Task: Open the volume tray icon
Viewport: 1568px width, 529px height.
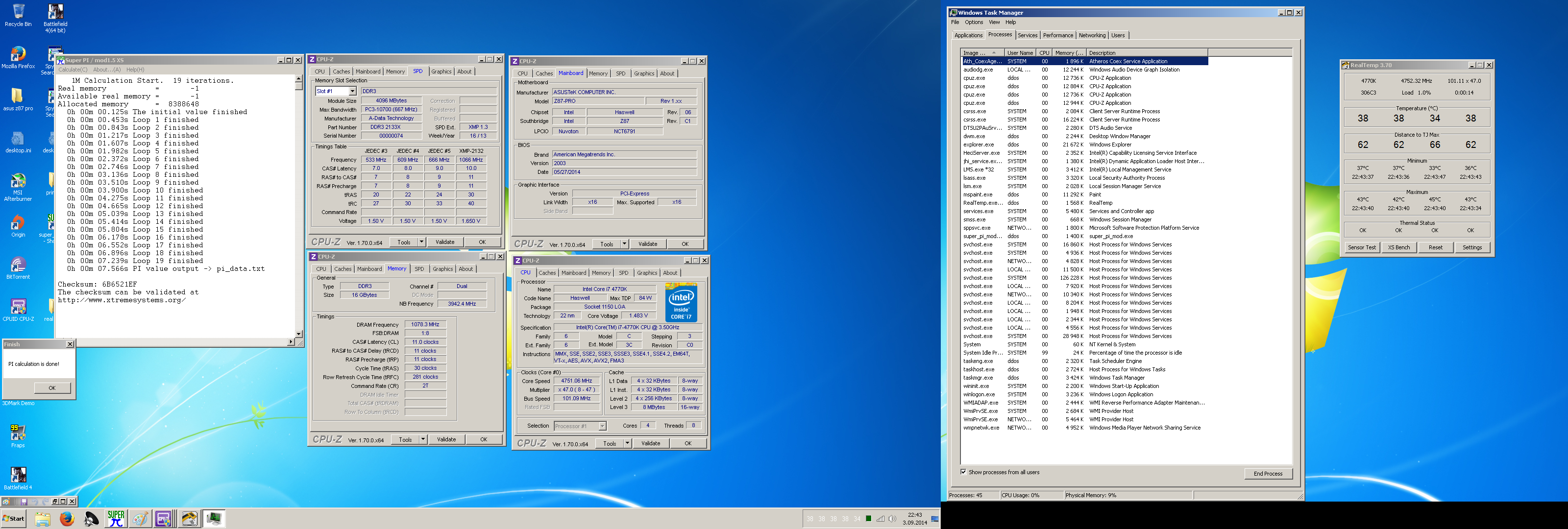Action: (x=892, y=519)
